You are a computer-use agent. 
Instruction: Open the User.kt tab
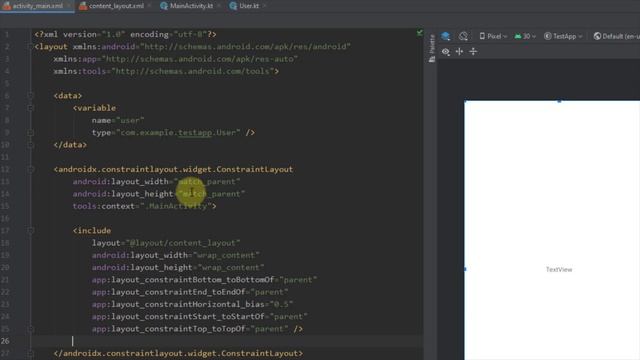pyautogui.click(x=249, y=6)
